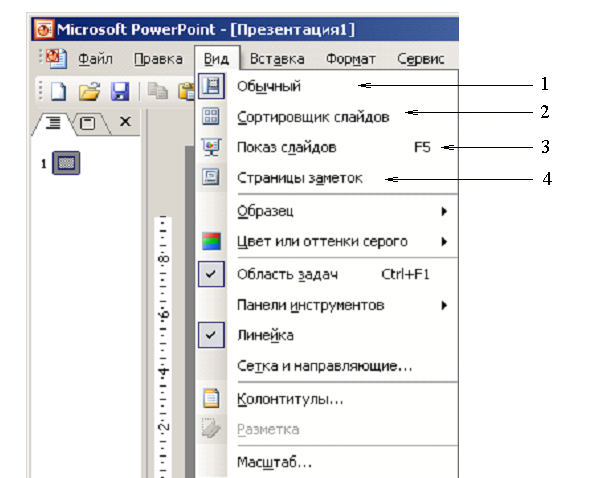Close the outline pane with X button
The height and width of the screenshot is (478, 604).
[125, 122]
